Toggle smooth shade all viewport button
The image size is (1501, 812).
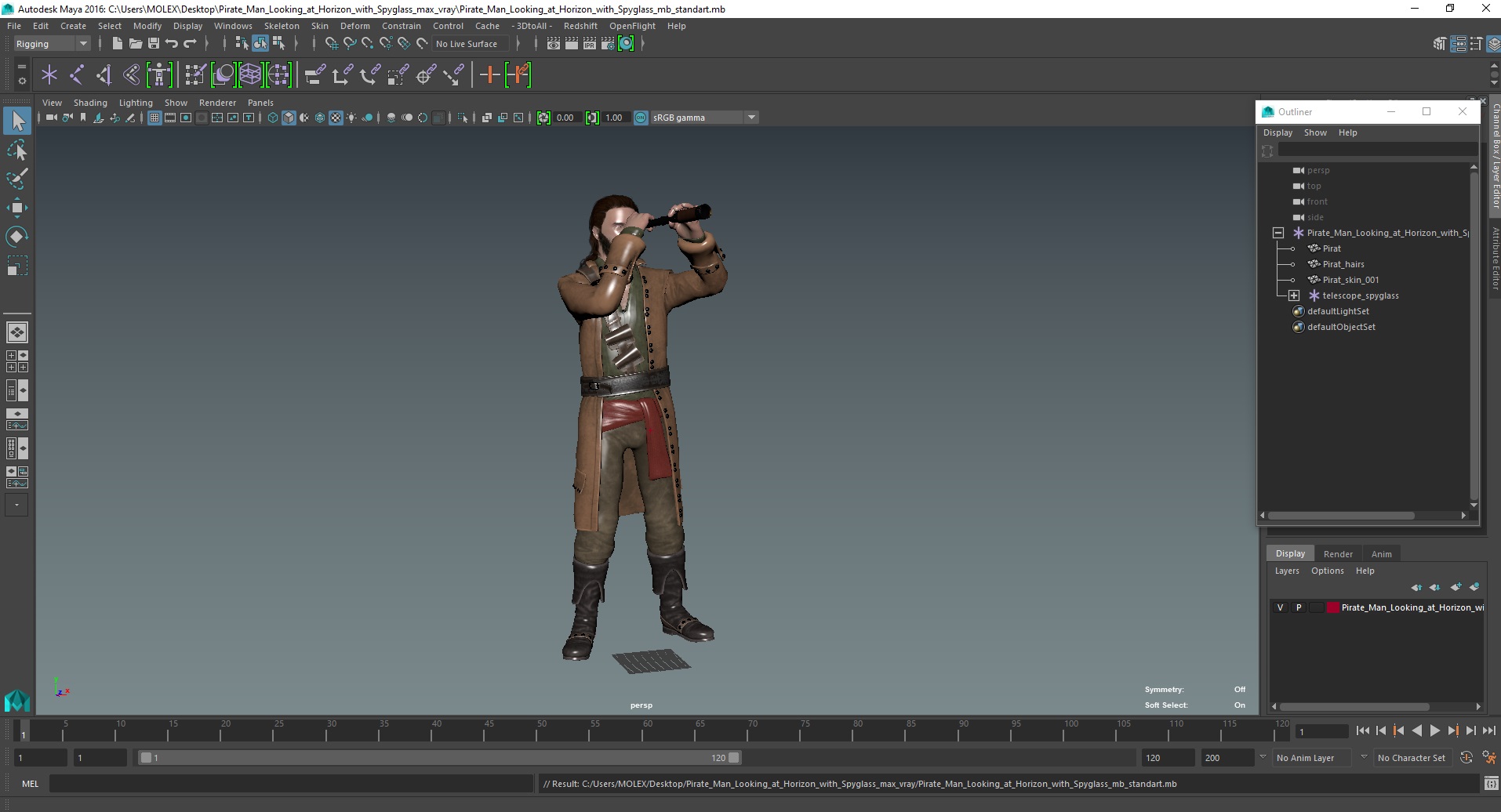(289, 118)
